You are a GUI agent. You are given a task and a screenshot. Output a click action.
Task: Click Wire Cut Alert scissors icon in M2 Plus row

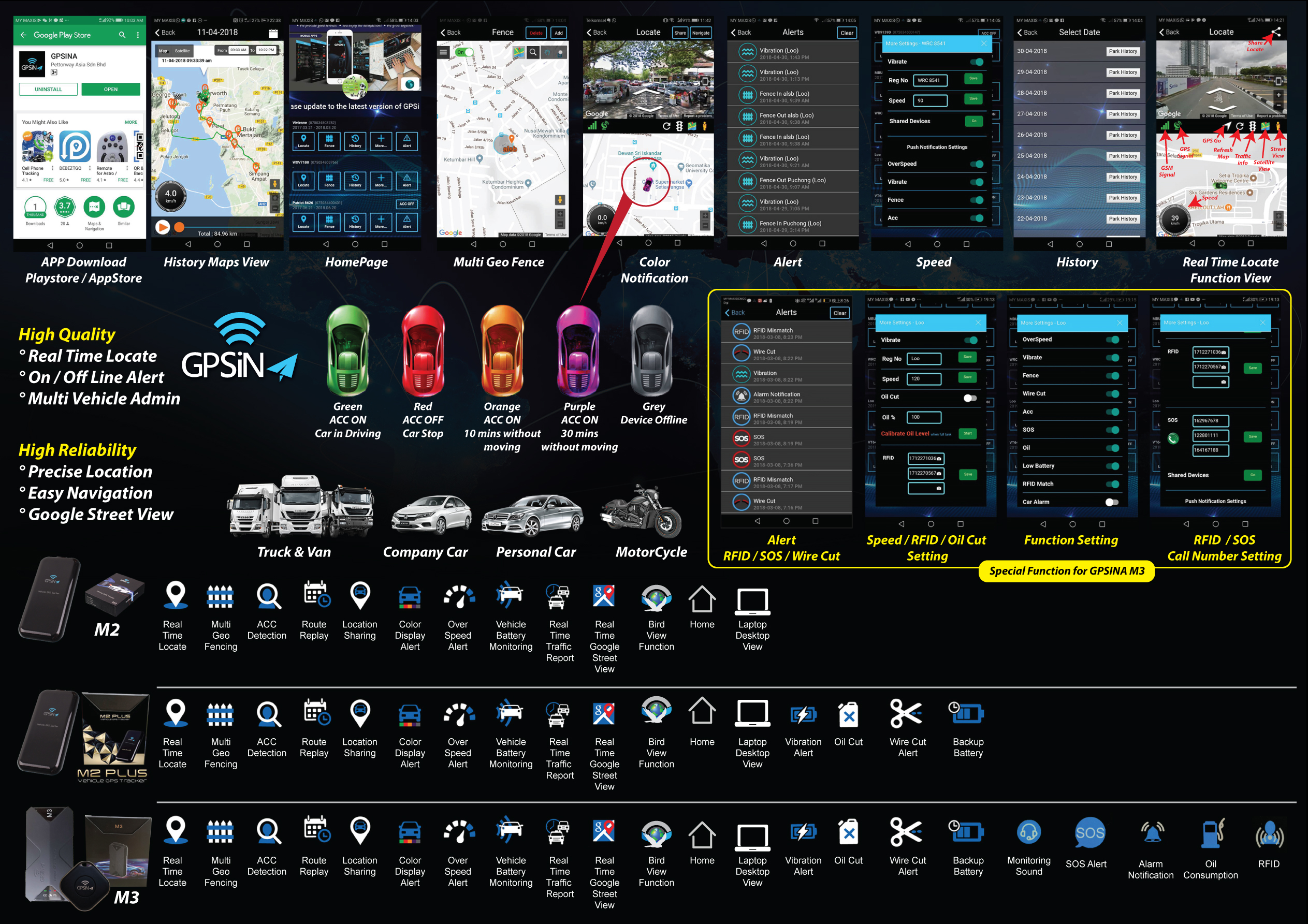(906, 714)
